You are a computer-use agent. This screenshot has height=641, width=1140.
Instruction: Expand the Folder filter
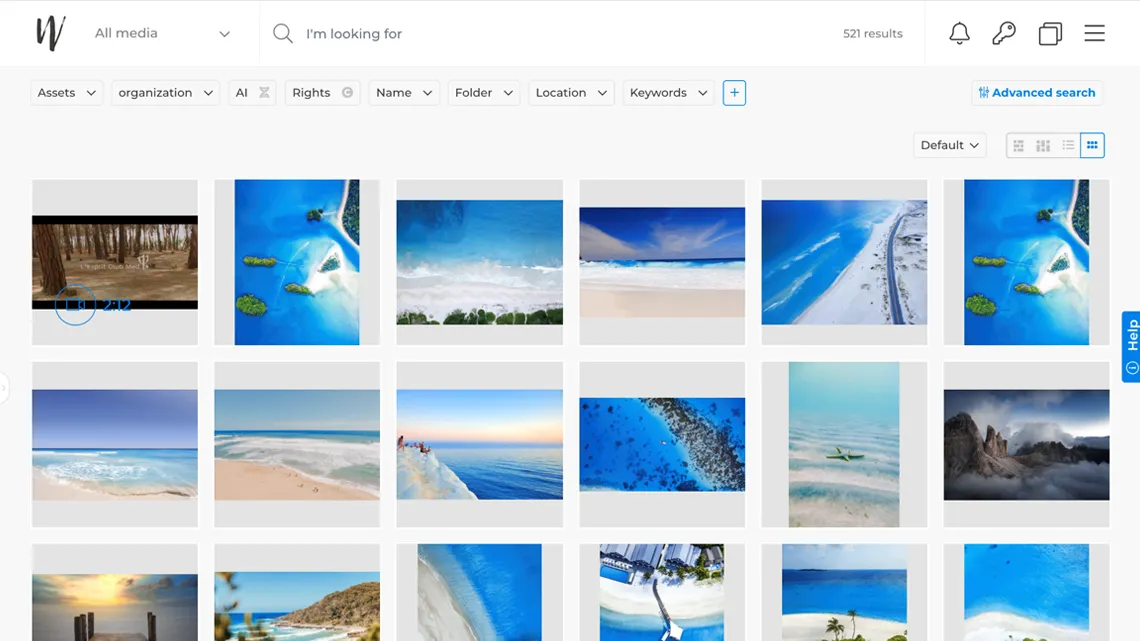tap(483, 93)
